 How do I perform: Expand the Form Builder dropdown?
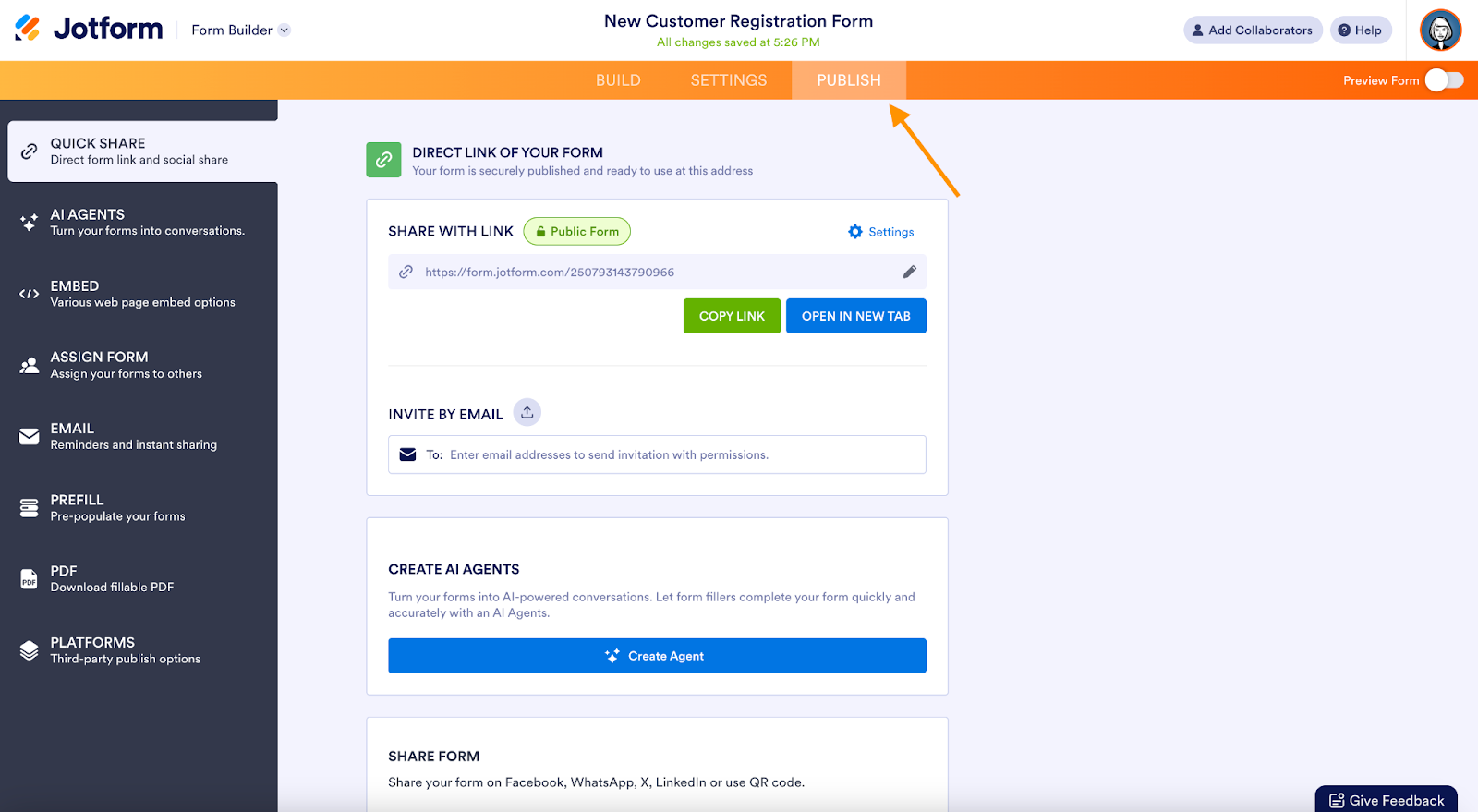click(241, 30)
